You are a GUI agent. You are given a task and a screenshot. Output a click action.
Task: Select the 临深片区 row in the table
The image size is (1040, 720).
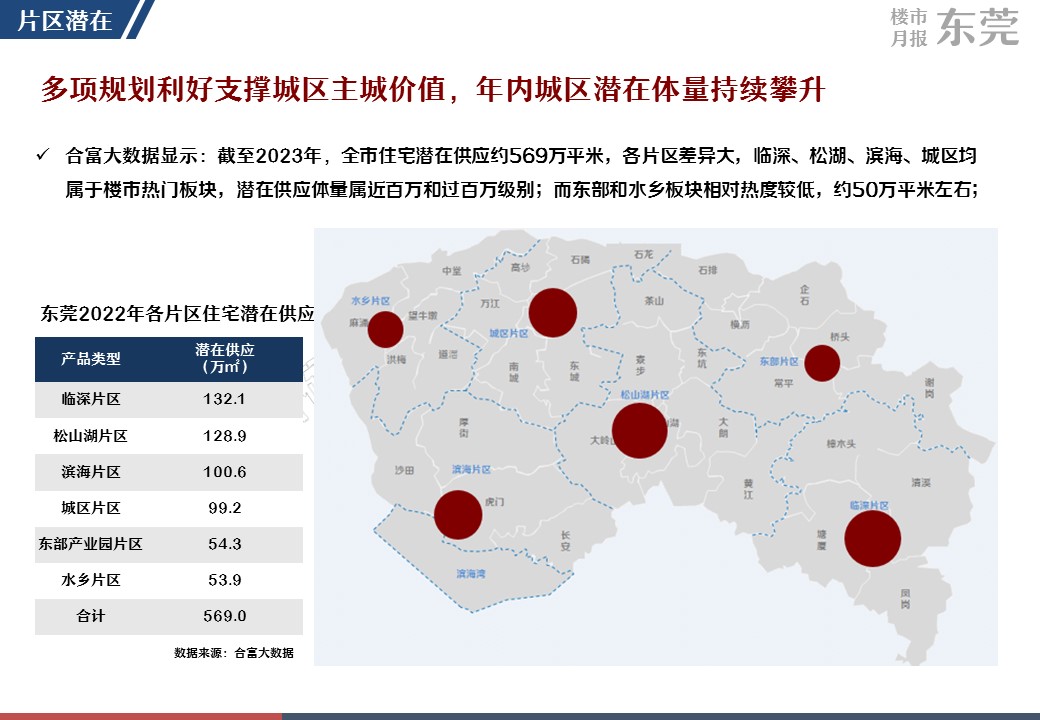click(x=90, y=399)
